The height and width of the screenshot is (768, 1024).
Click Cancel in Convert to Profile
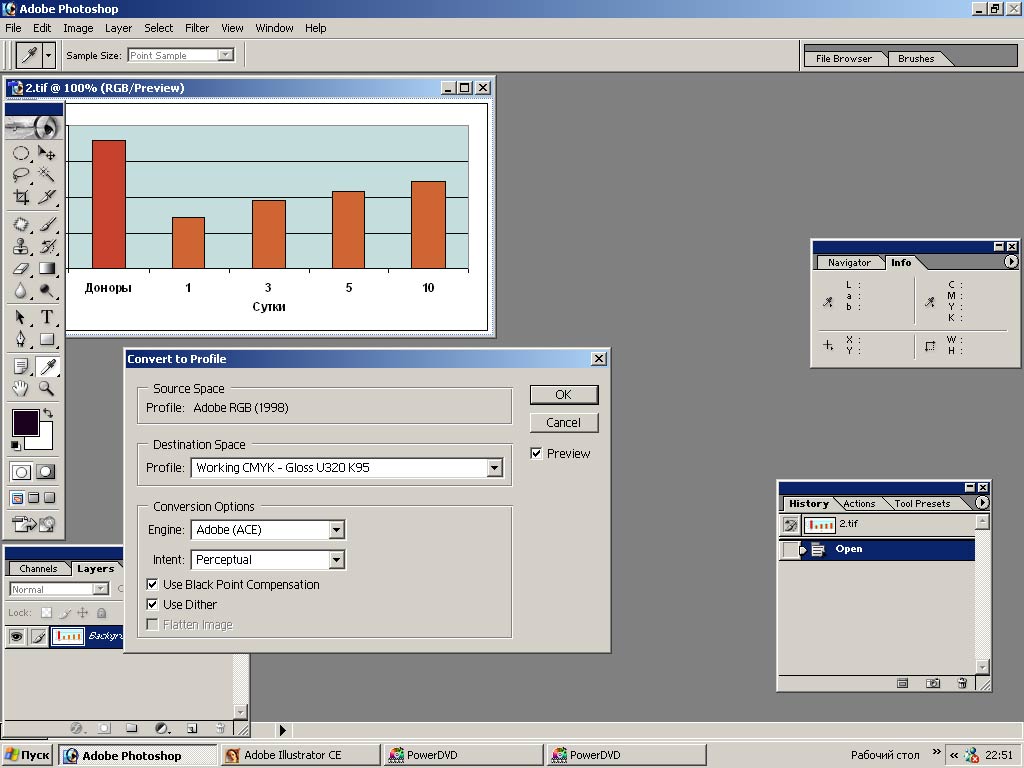[x=564, y=423]
